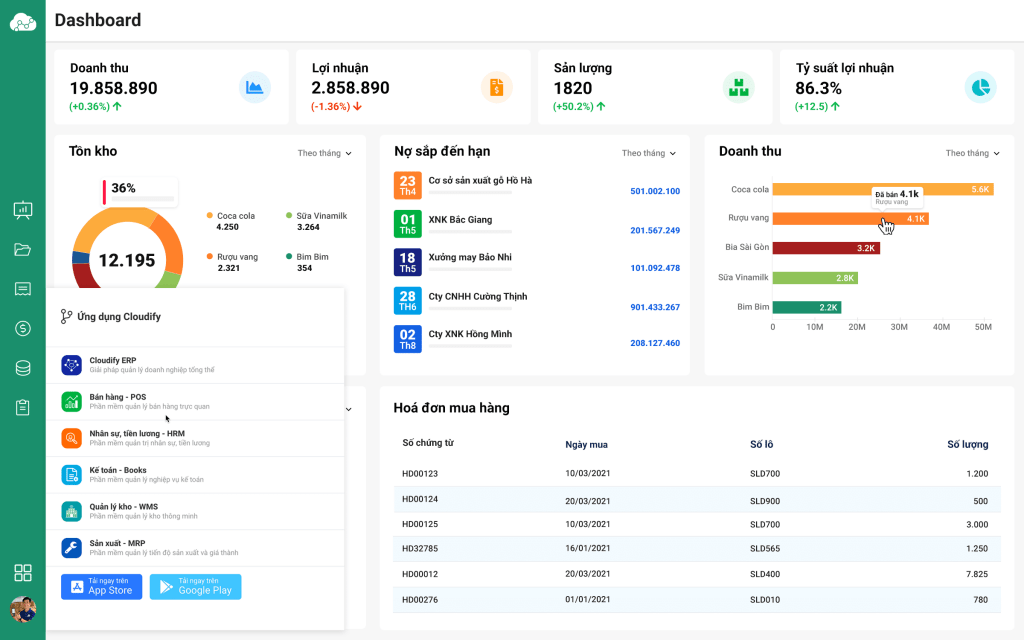Click the dollar sign finance icon in sidebar
This screenshot has height=640, width=1024.
point(22,328)
